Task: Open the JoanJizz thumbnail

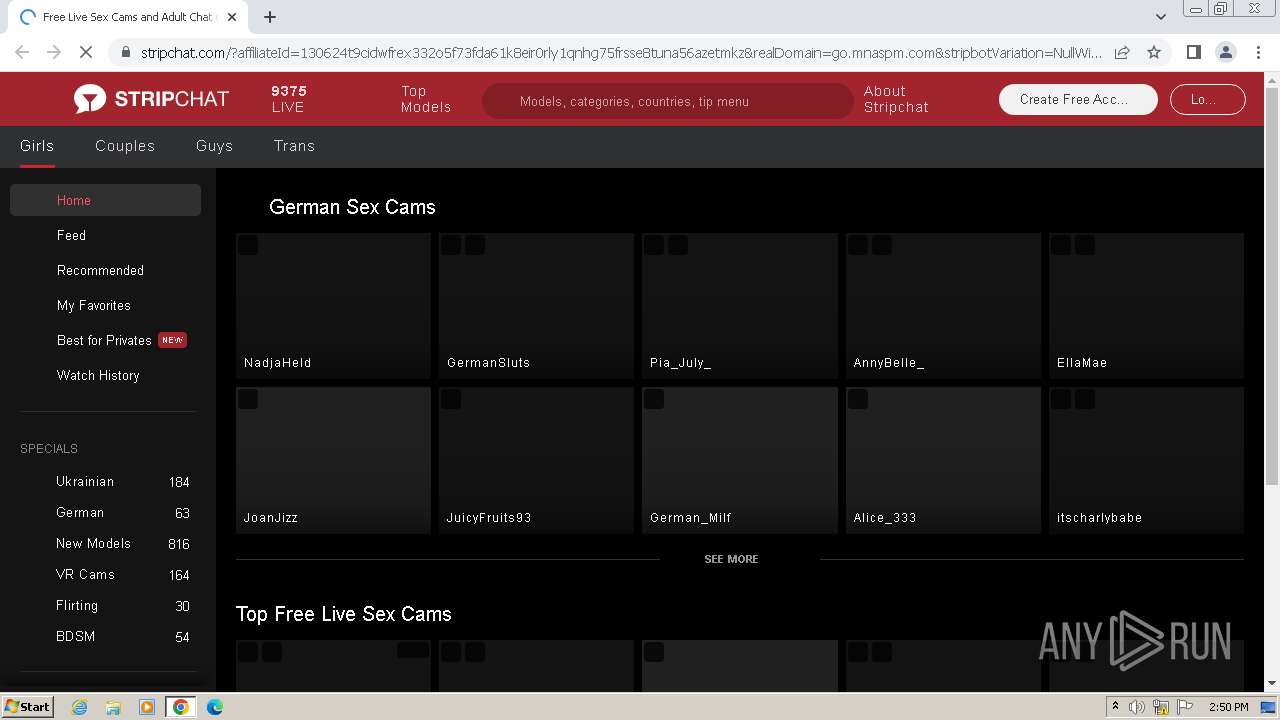Action: coord(333,461)
